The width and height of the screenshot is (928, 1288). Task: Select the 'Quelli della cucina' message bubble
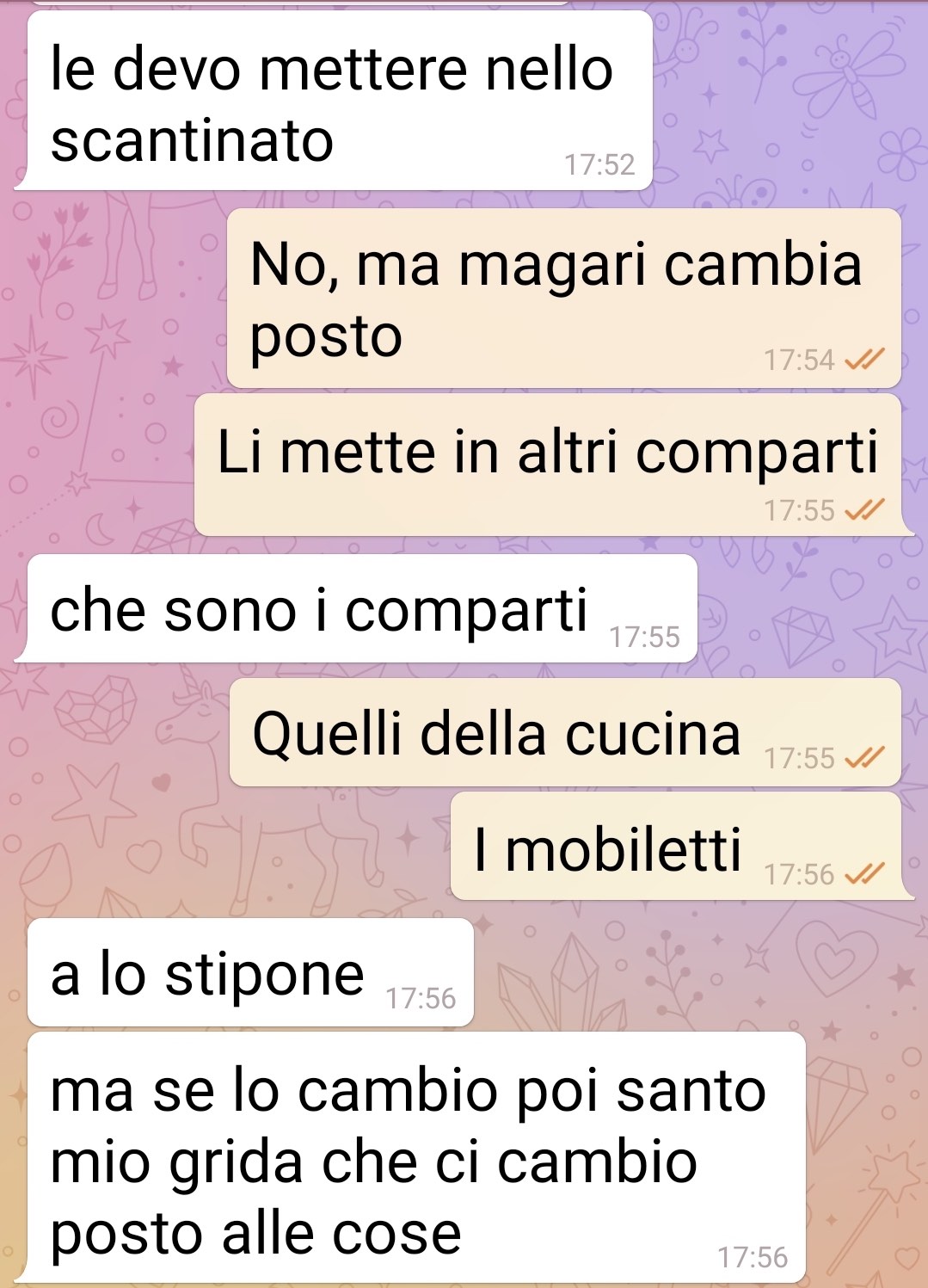[x=565, y=732]
